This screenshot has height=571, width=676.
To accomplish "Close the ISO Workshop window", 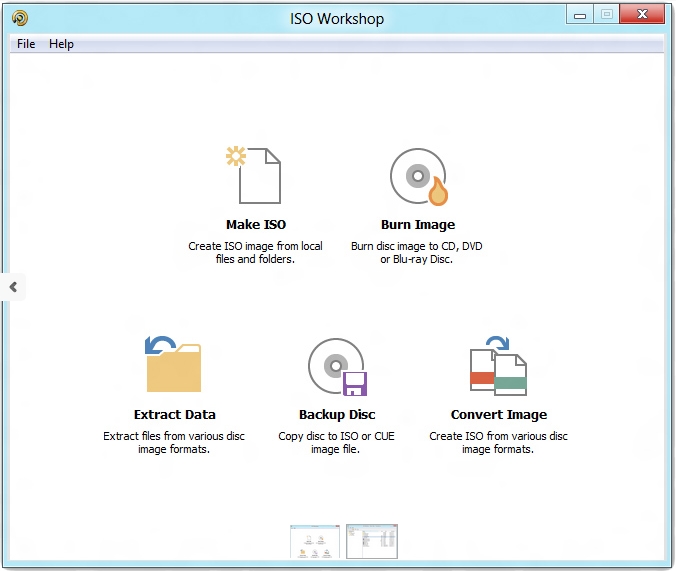I will pos(642,14).
